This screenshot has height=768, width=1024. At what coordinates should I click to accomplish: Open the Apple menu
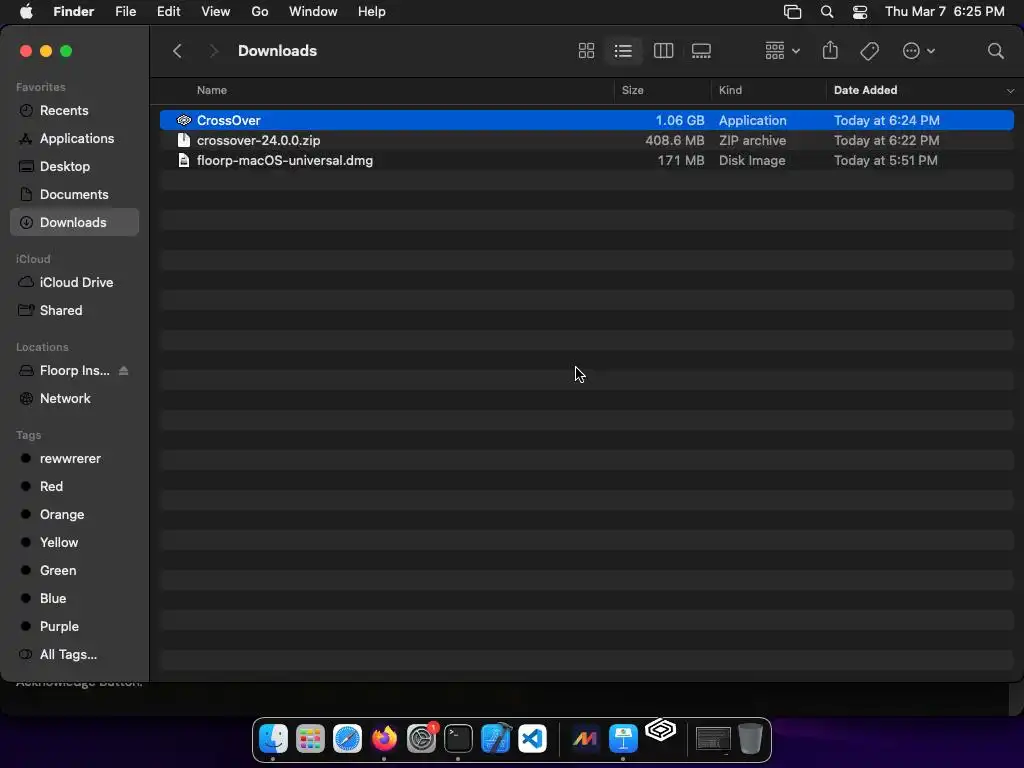pos(26,12)
